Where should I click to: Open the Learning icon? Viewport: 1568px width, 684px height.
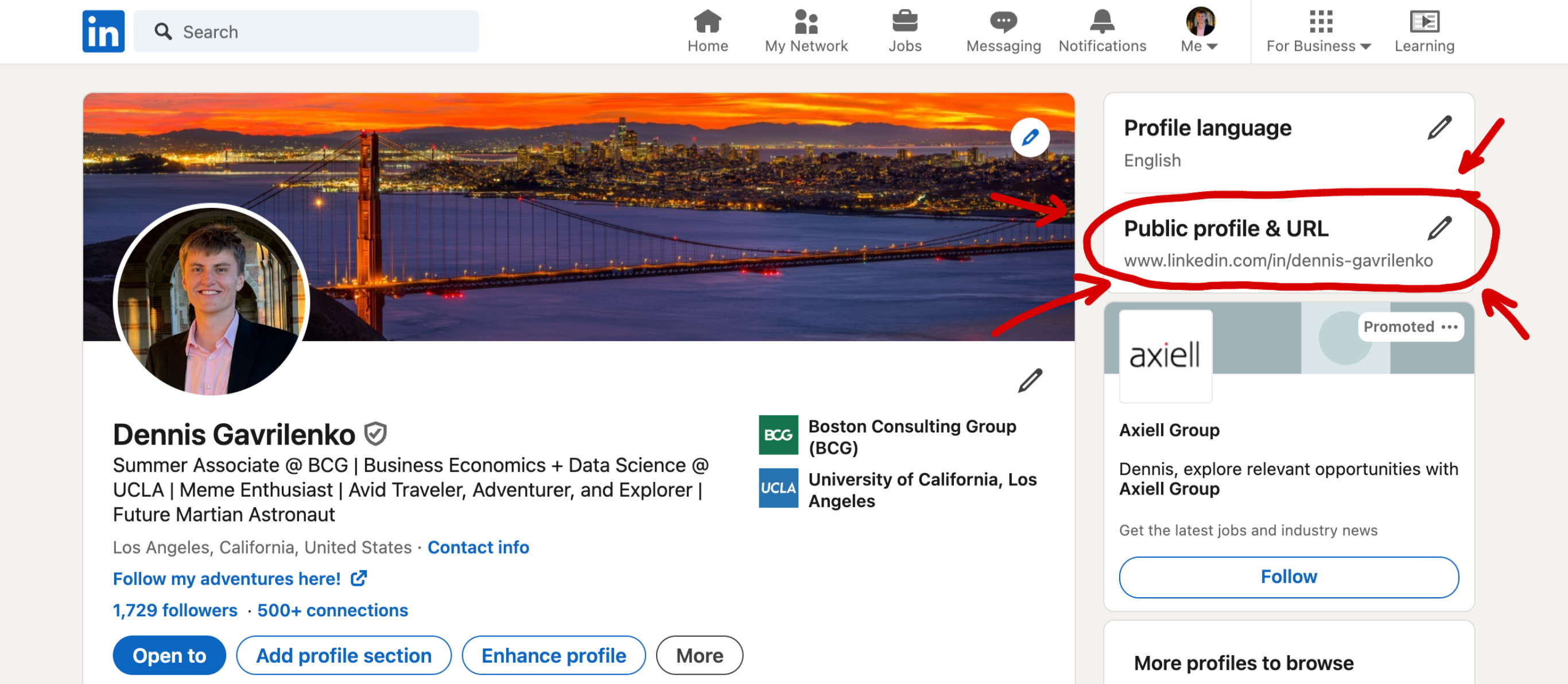(1424, 22)
